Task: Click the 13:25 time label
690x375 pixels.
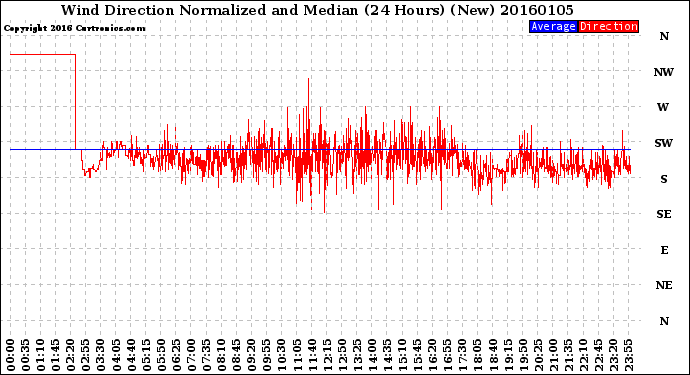Action: (x=357, y=355)
